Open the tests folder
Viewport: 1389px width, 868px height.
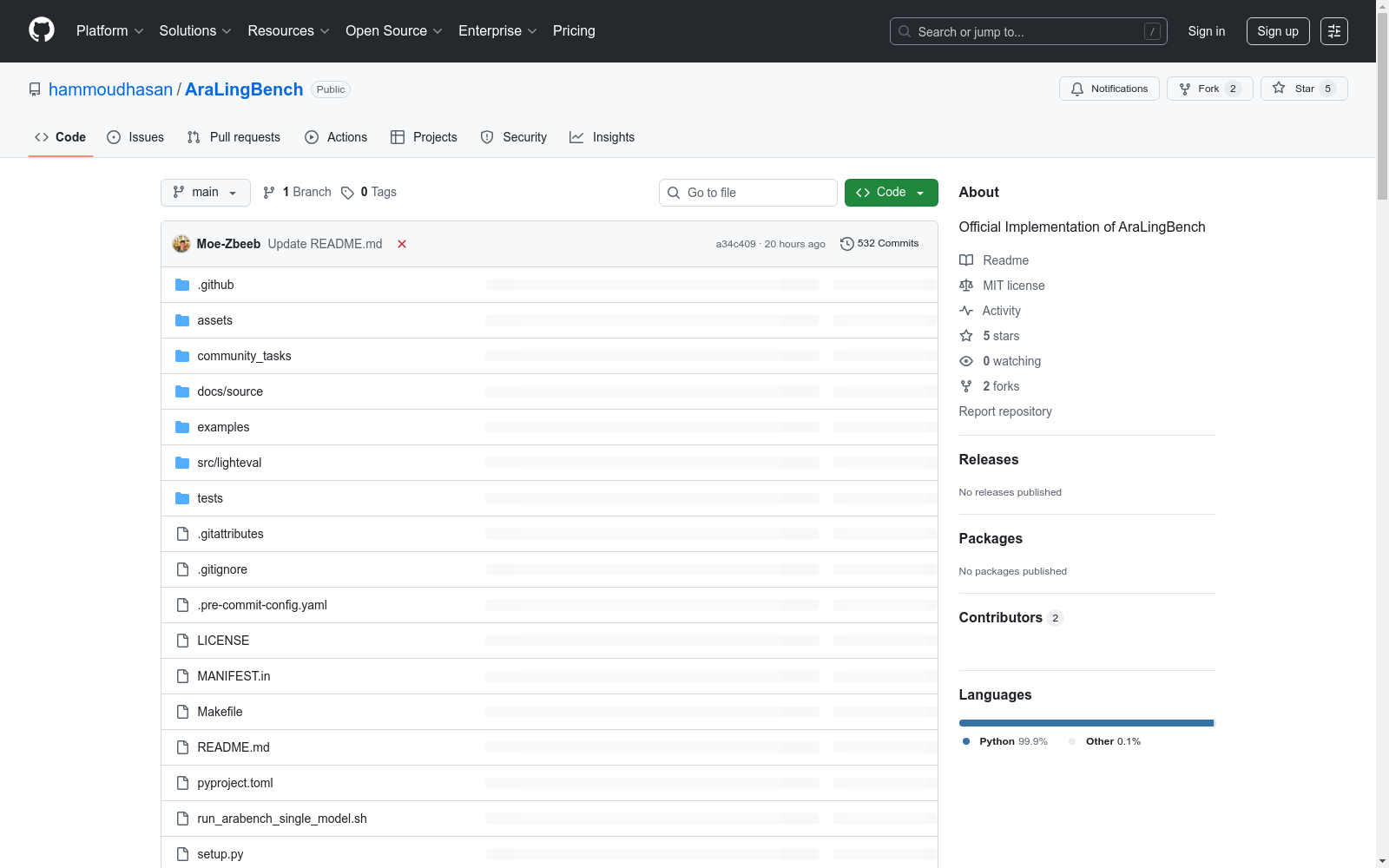(210, 498)
